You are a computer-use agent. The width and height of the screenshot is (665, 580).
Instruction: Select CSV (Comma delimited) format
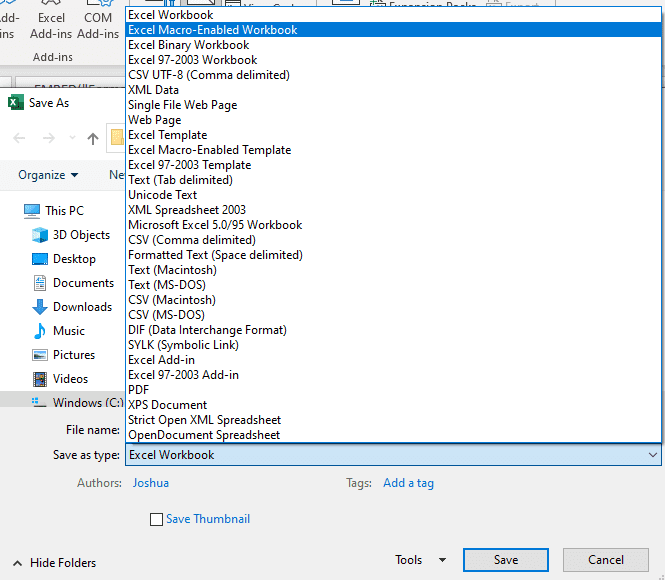pyautogui.click(x=394, y=240)
